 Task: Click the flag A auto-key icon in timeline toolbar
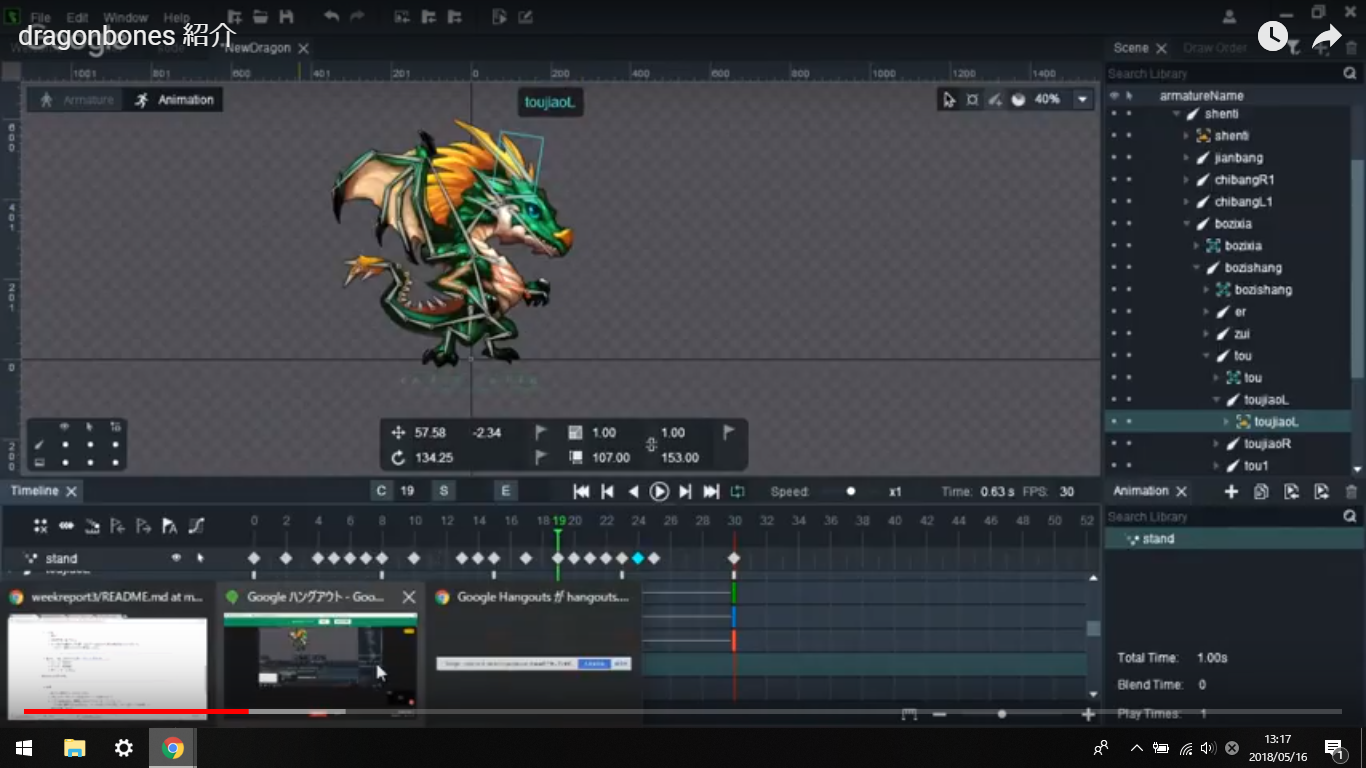click(170, 525)
